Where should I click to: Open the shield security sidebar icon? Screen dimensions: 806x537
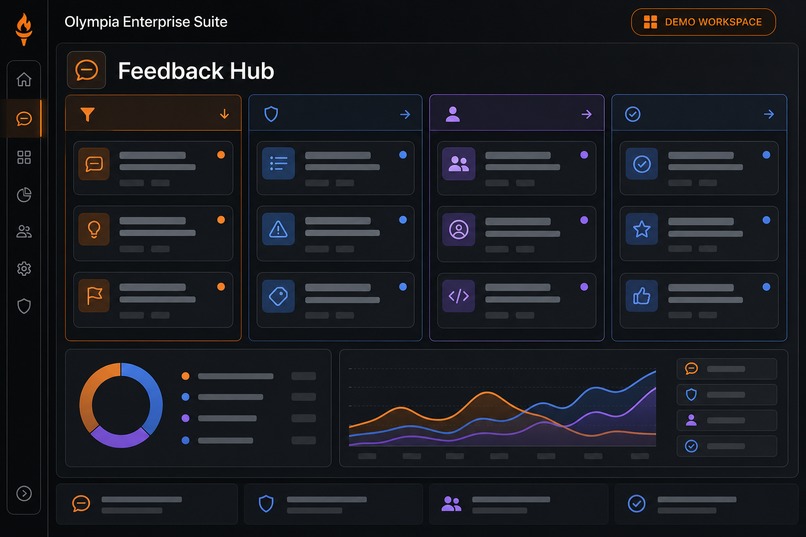(24, 306)
